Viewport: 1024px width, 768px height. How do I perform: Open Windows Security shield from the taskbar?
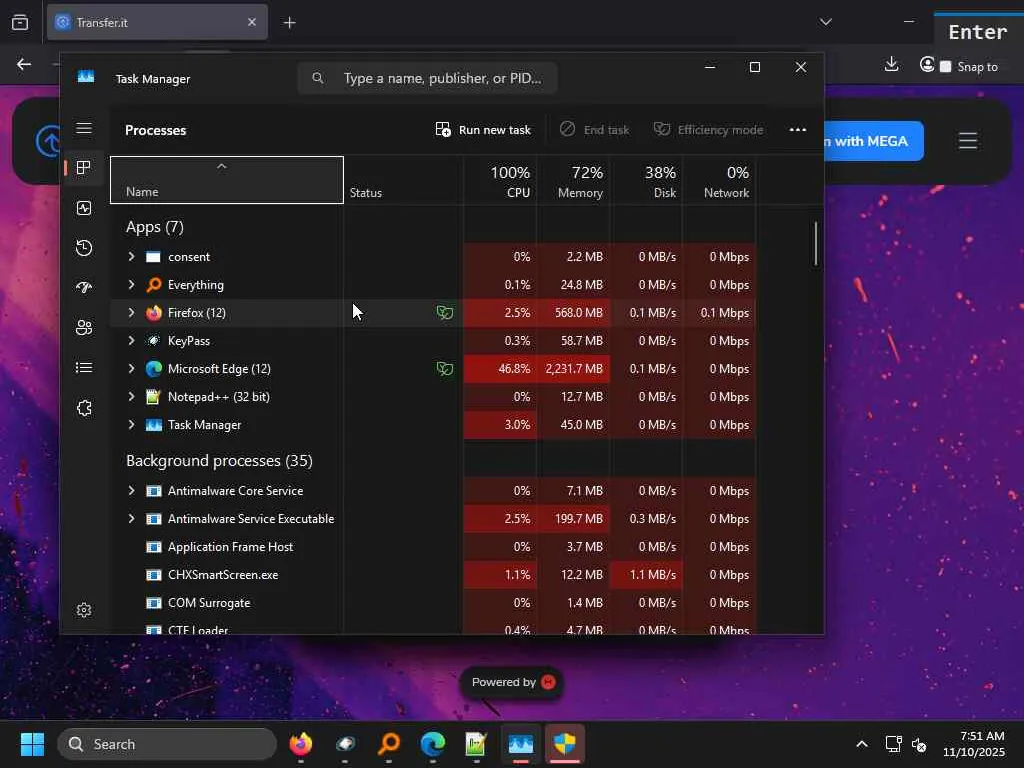pos(565,744)
